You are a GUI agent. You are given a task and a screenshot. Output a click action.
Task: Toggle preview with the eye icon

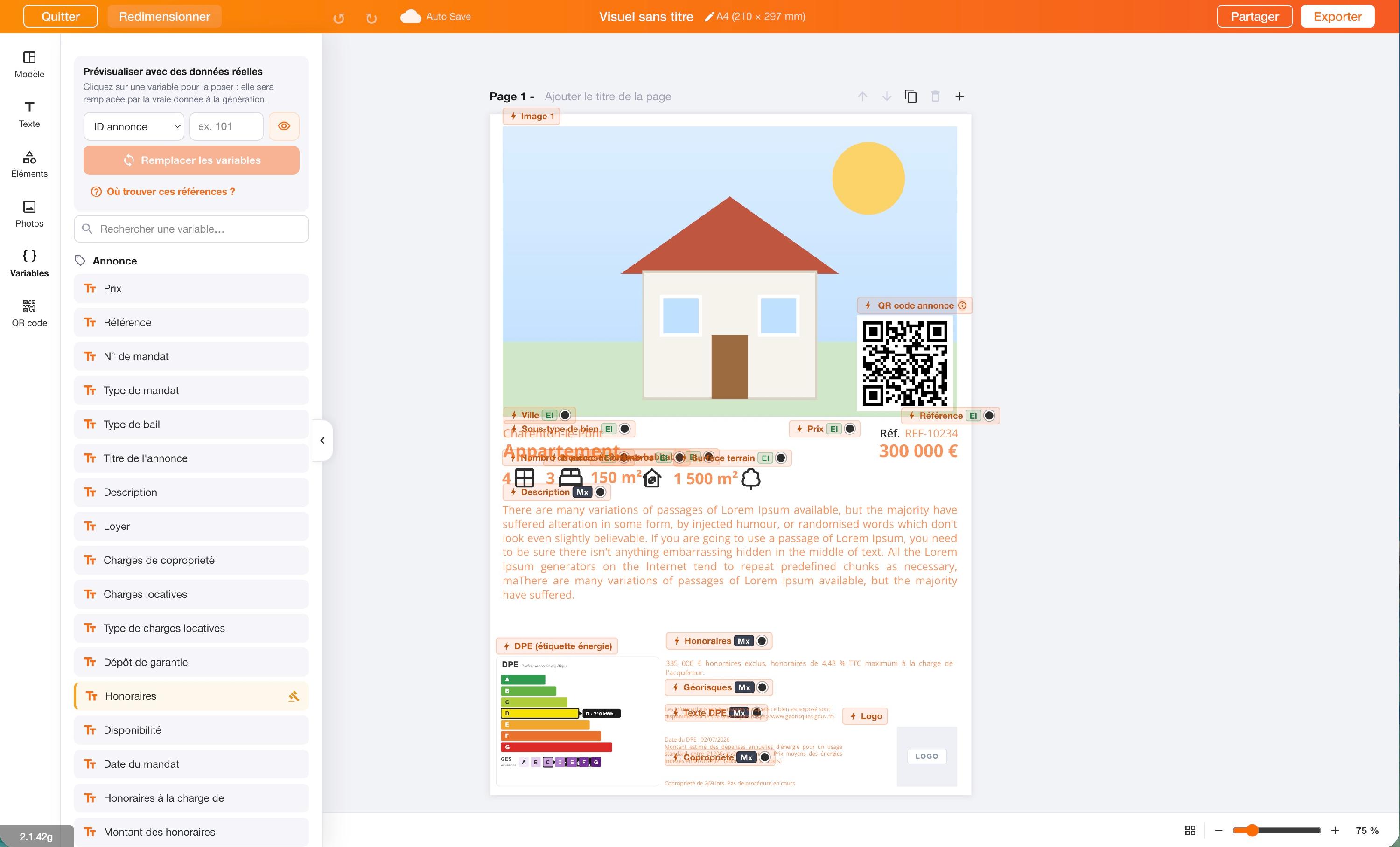tap(284, 126)
